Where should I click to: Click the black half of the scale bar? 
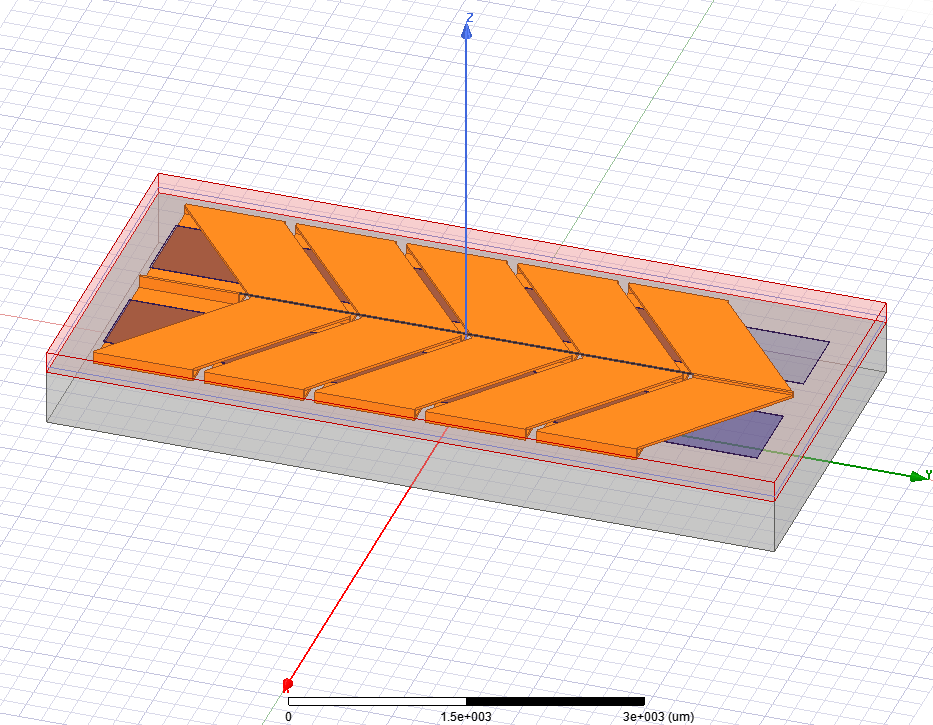(555, 702)
